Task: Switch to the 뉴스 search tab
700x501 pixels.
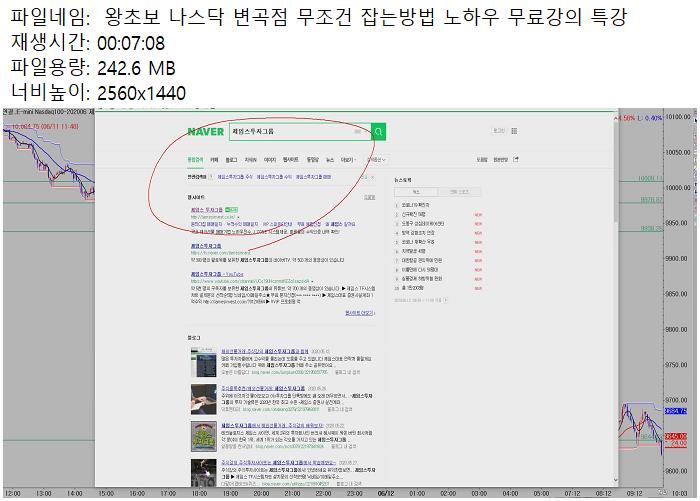Action: click(330, 159)
